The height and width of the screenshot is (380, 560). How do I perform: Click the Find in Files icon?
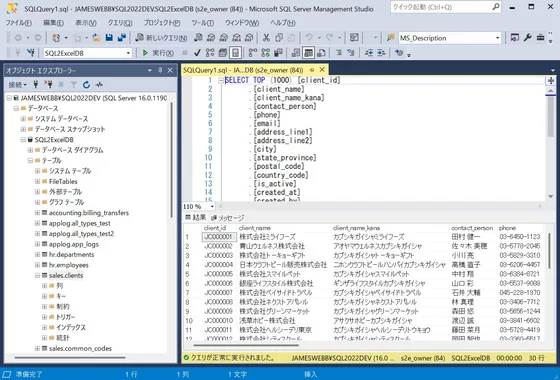point(391,38)
